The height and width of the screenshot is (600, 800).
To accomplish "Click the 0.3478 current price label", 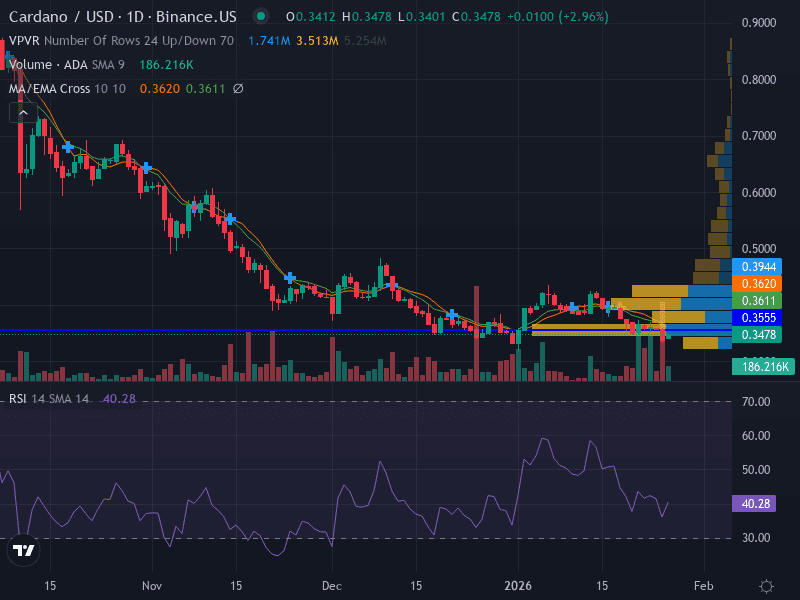I will [757, 335].
